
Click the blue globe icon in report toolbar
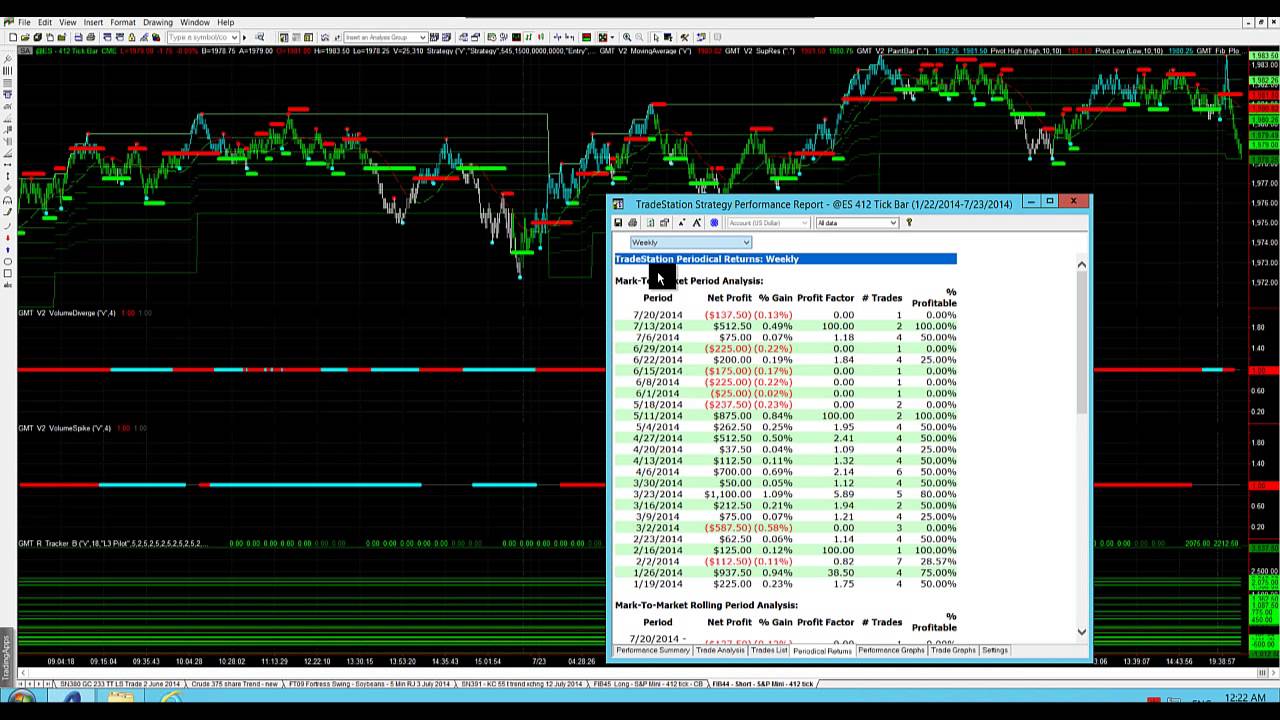[x=714, y=223]
